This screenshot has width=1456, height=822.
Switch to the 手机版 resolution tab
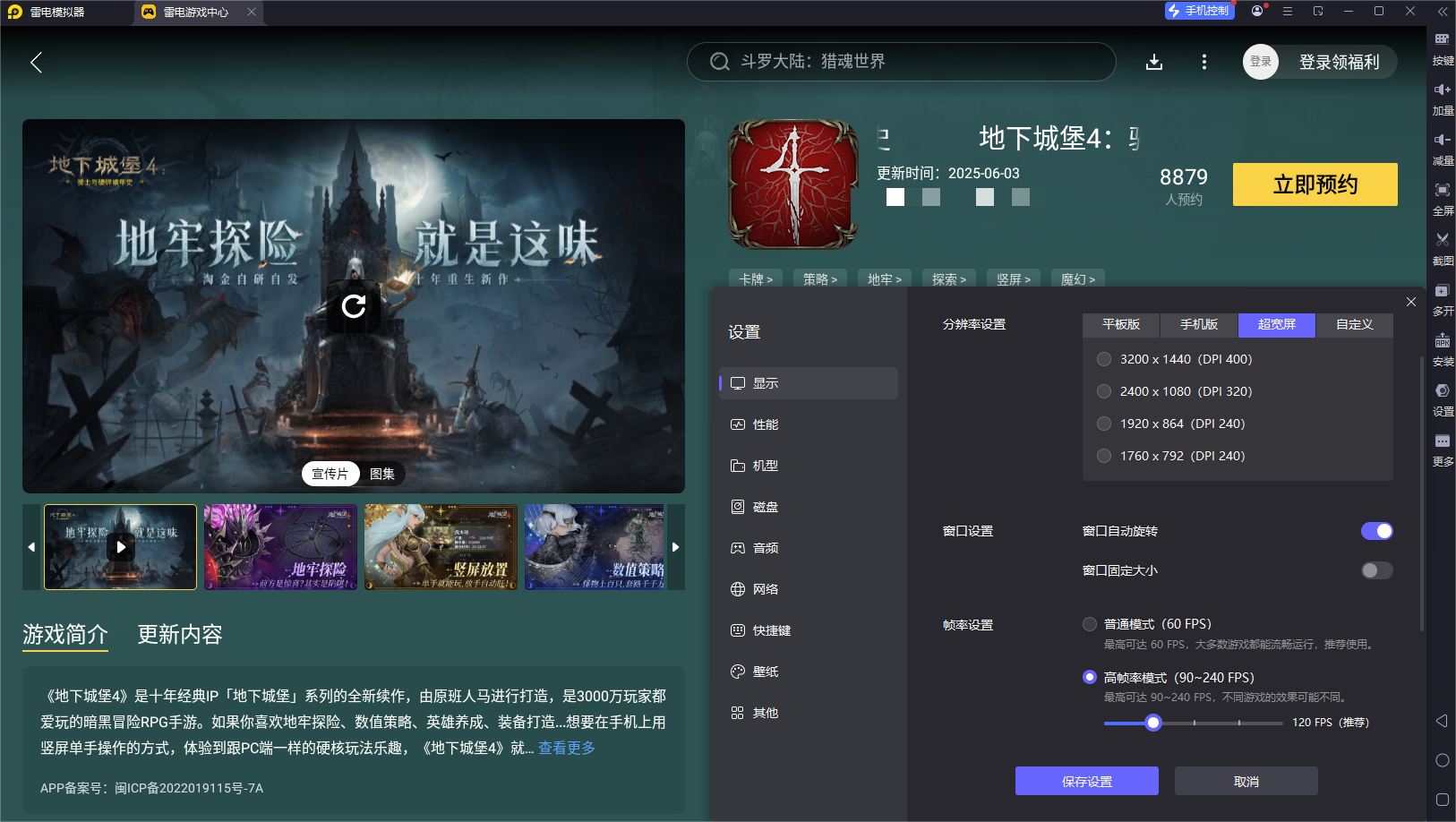(1198, 325)
